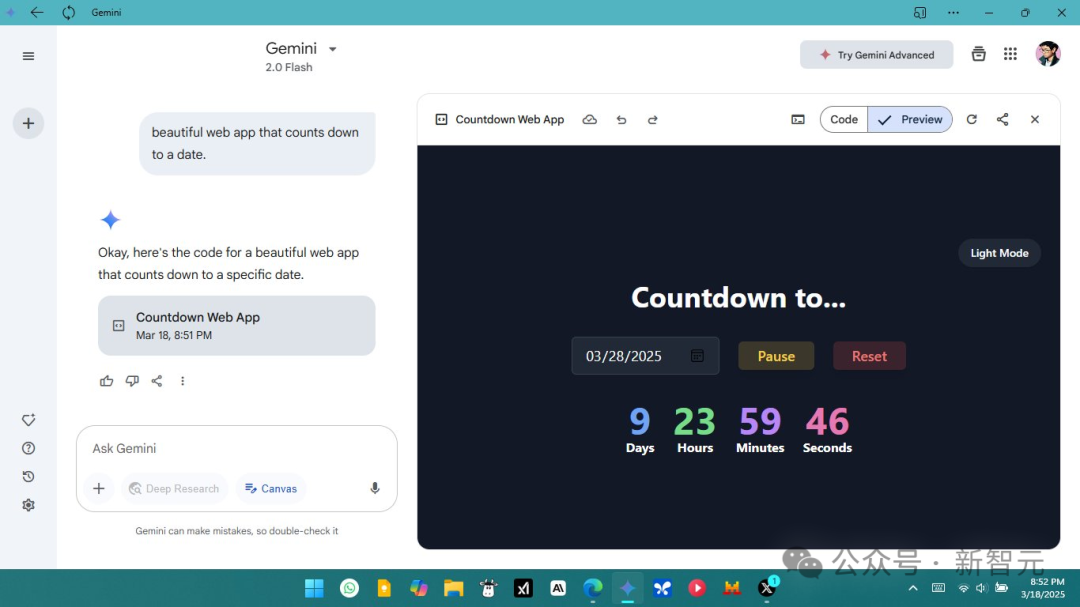
Task: Go back with the back arrow
Action: click(37, 12)
